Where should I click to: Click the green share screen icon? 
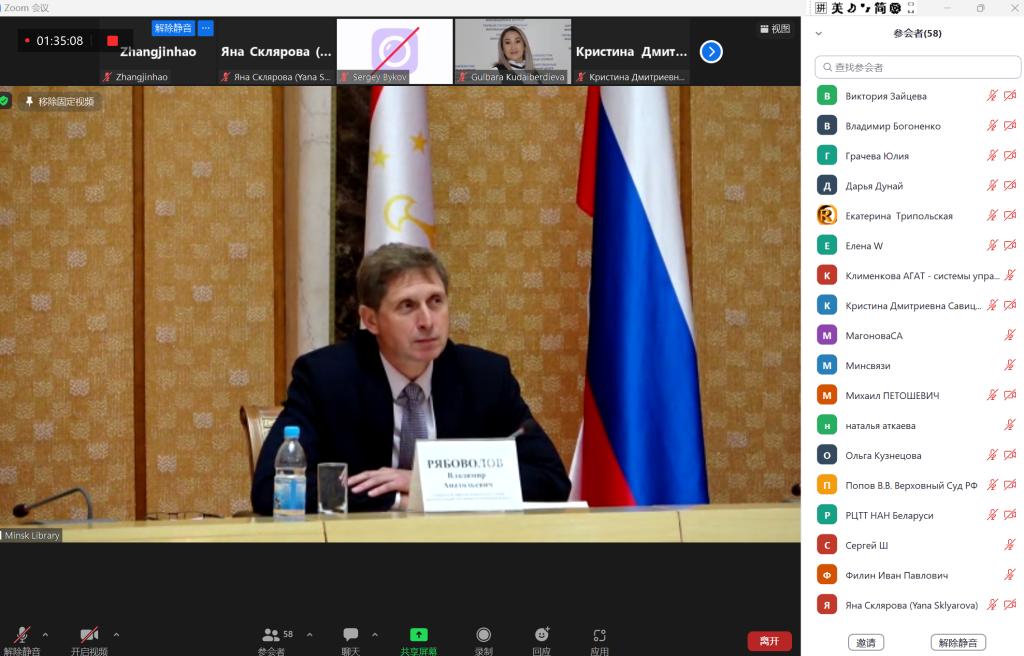419,635
